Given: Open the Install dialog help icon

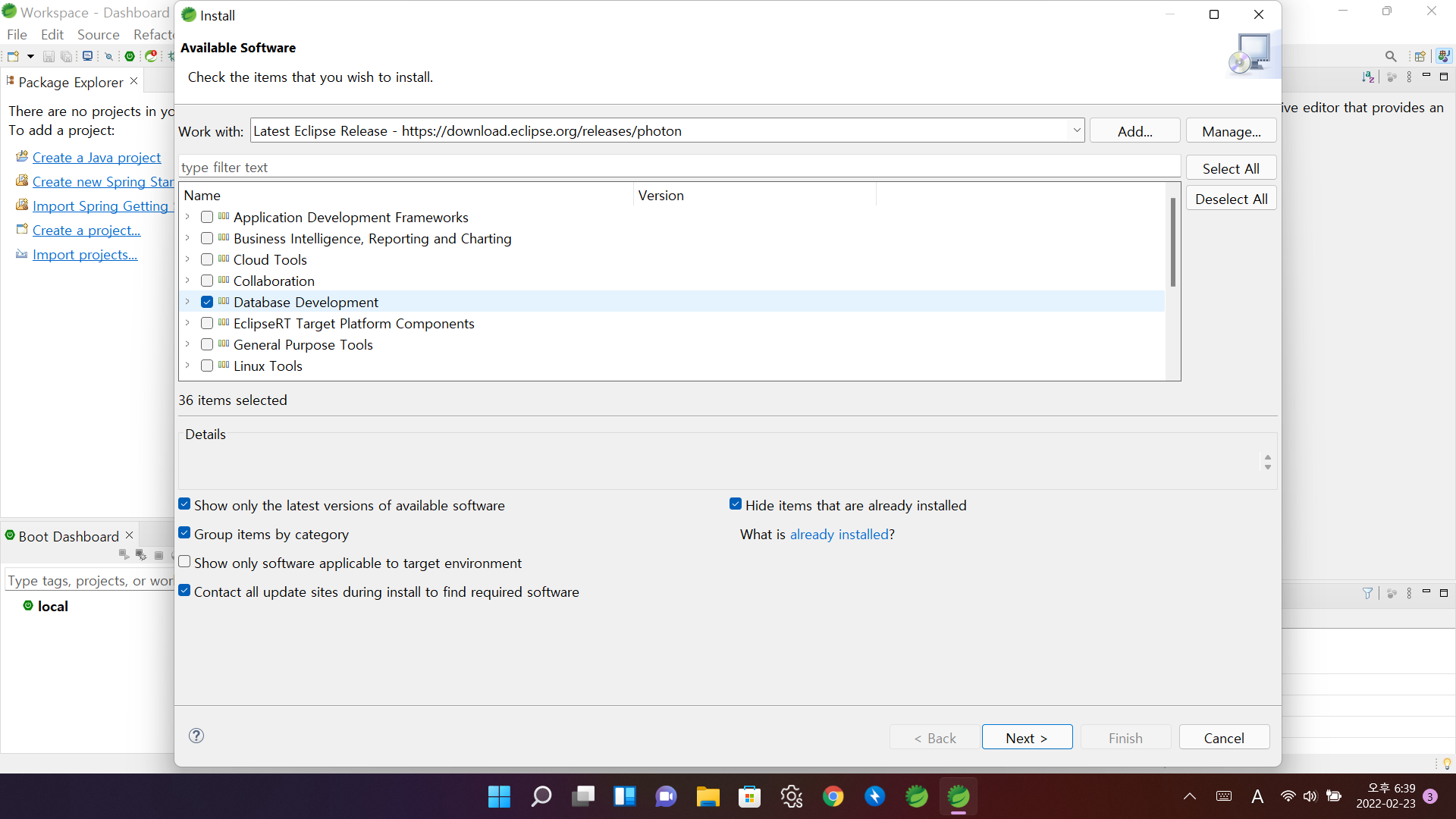Looking at the screenshot, I should click(196, 736).
